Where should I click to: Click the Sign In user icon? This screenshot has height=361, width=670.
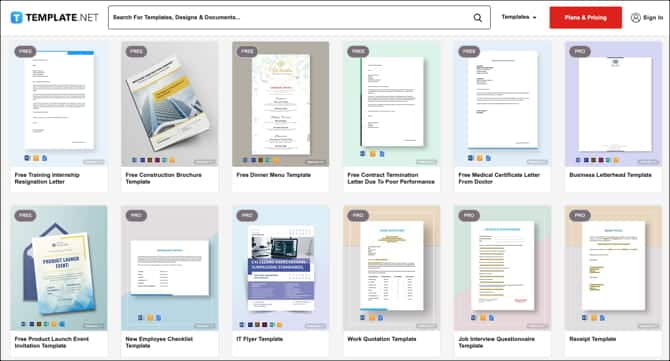635,18
